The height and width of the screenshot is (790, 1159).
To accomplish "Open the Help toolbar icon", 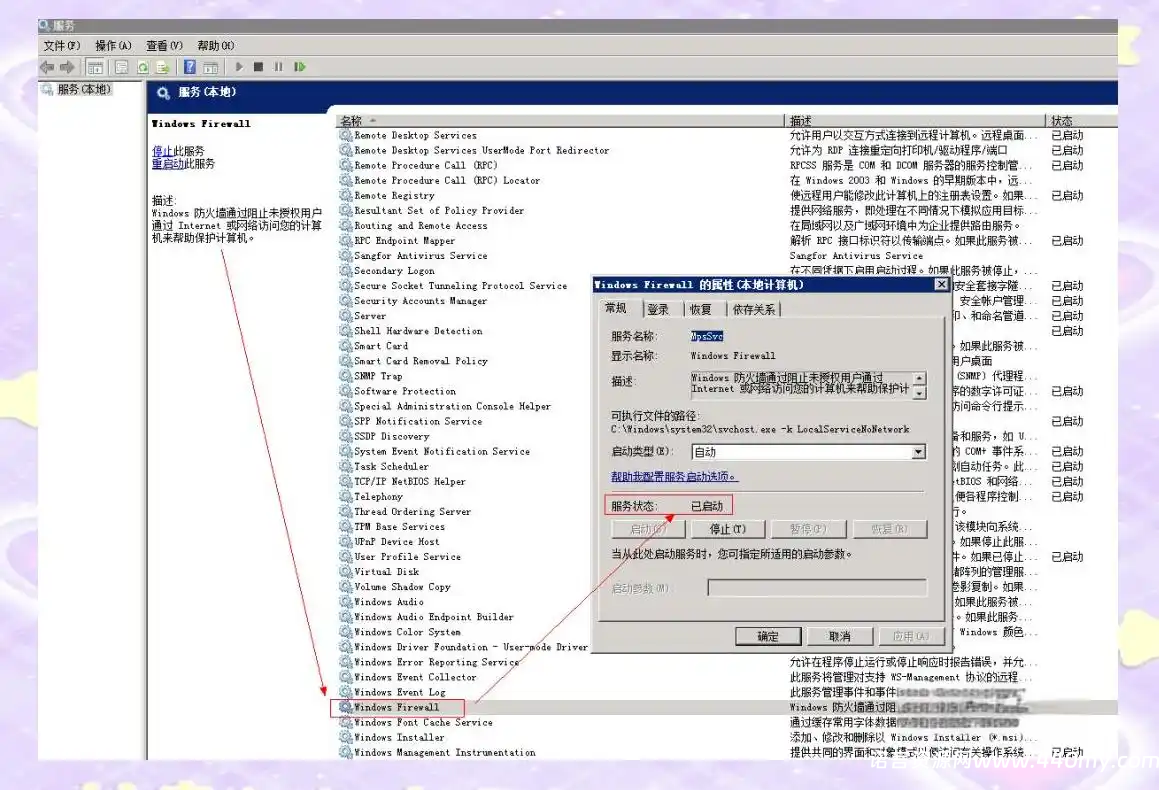I will pyautogui.click(x=190, y=67).
